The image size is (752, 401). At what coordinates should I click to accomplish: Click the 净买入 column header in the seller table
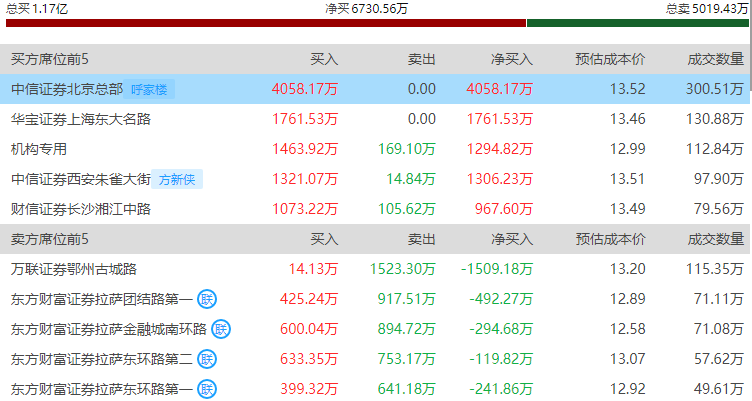(x=512, y=239)
